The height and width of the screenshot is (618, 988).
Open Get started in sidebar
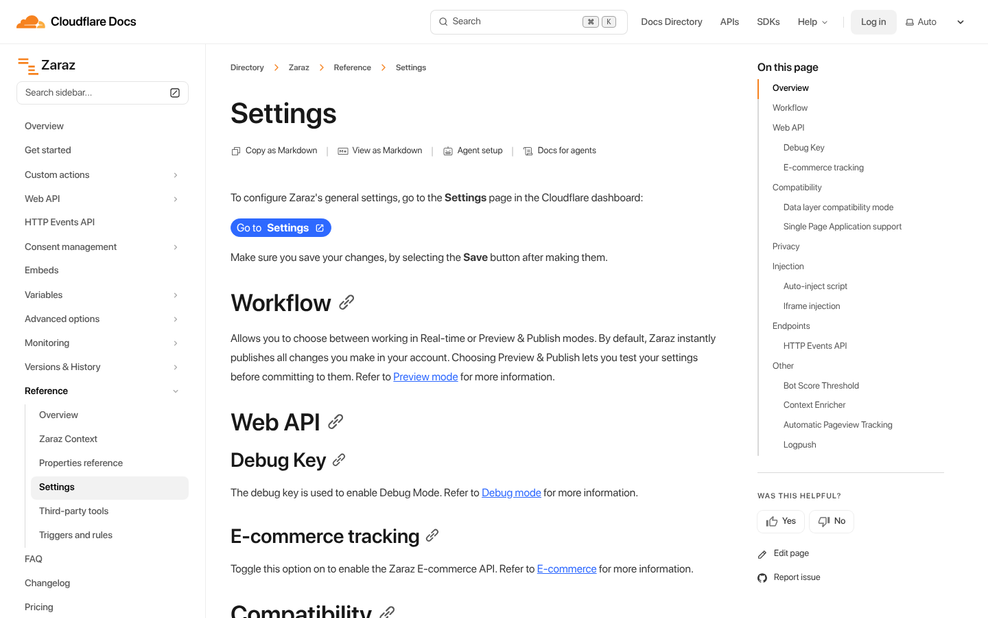tap(48, 150)
